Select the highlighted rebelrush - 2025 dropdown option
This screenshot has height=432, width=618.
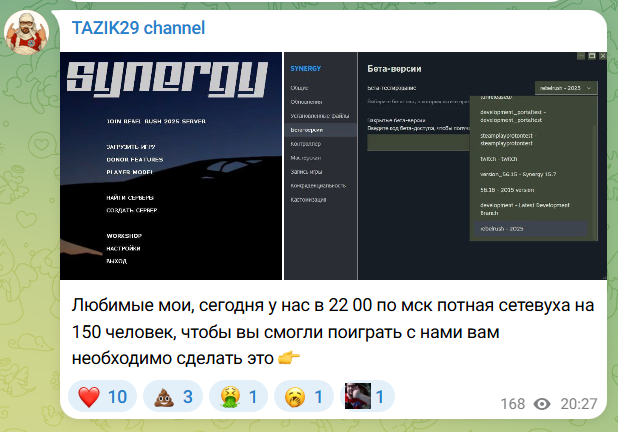point(531,229)
